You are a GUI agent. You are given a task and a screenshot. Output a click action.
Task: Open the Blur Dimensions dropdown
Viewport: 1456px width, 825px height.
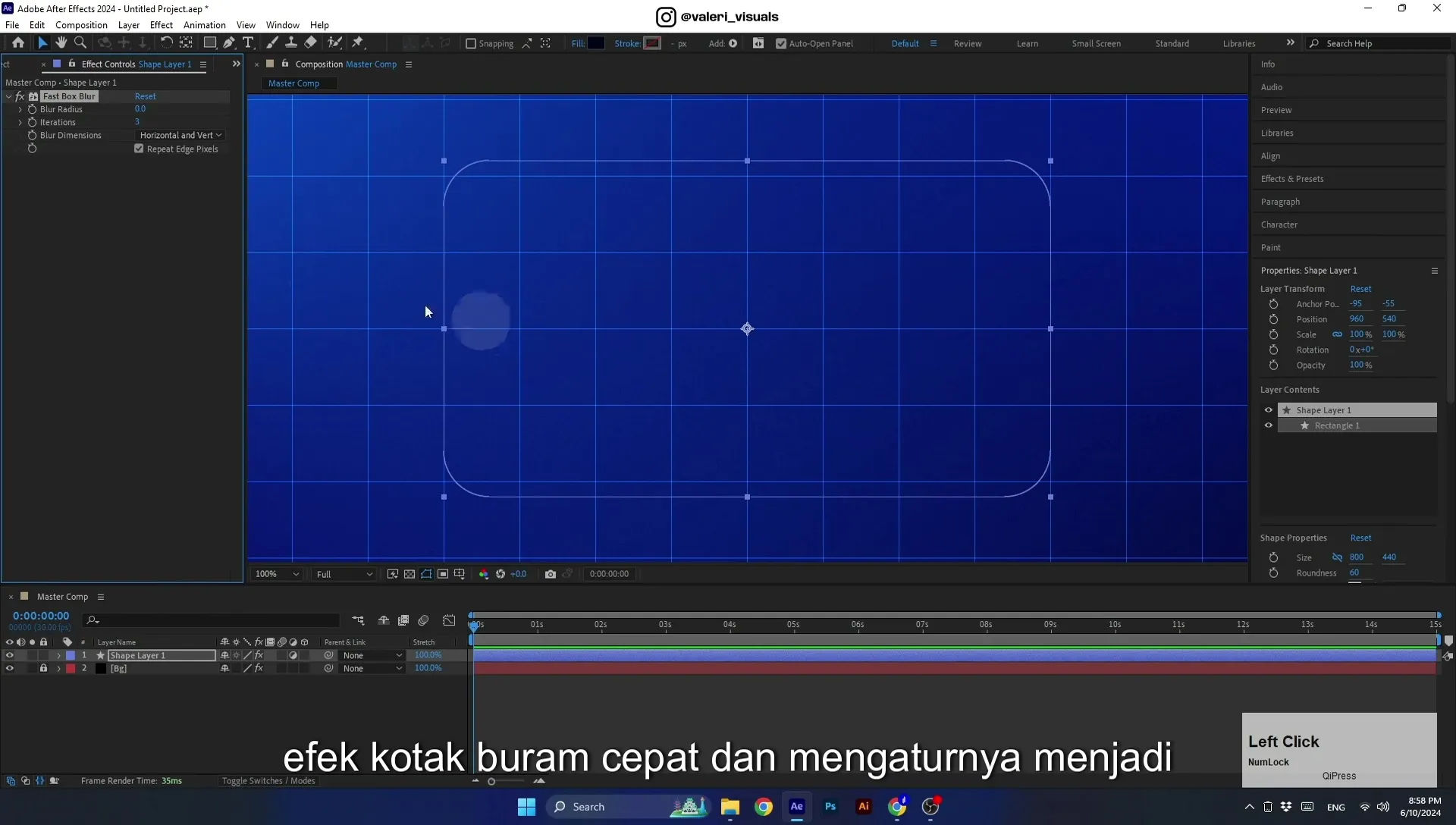click(180, 135)
